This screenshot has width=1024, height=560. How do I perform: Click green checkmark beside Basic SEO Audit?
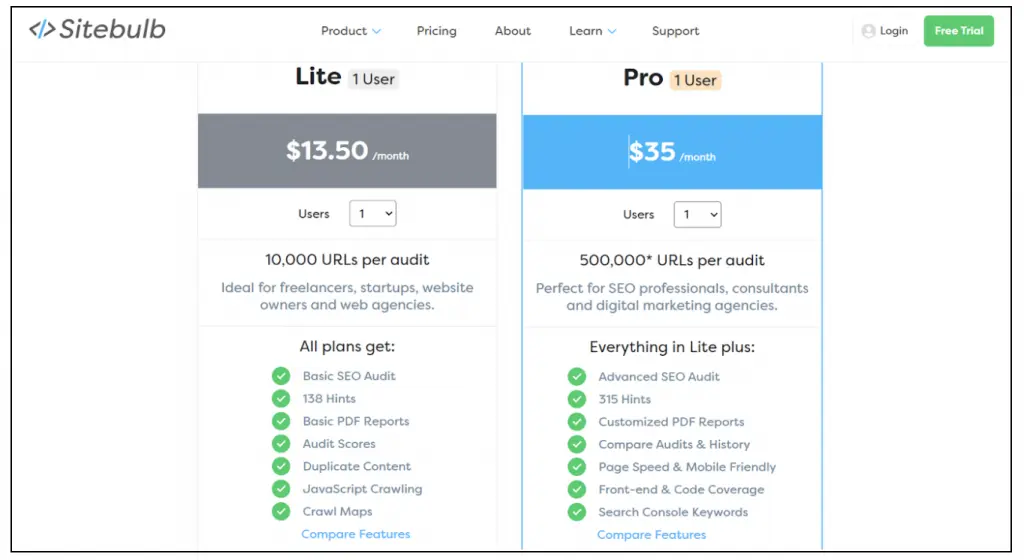281,376
